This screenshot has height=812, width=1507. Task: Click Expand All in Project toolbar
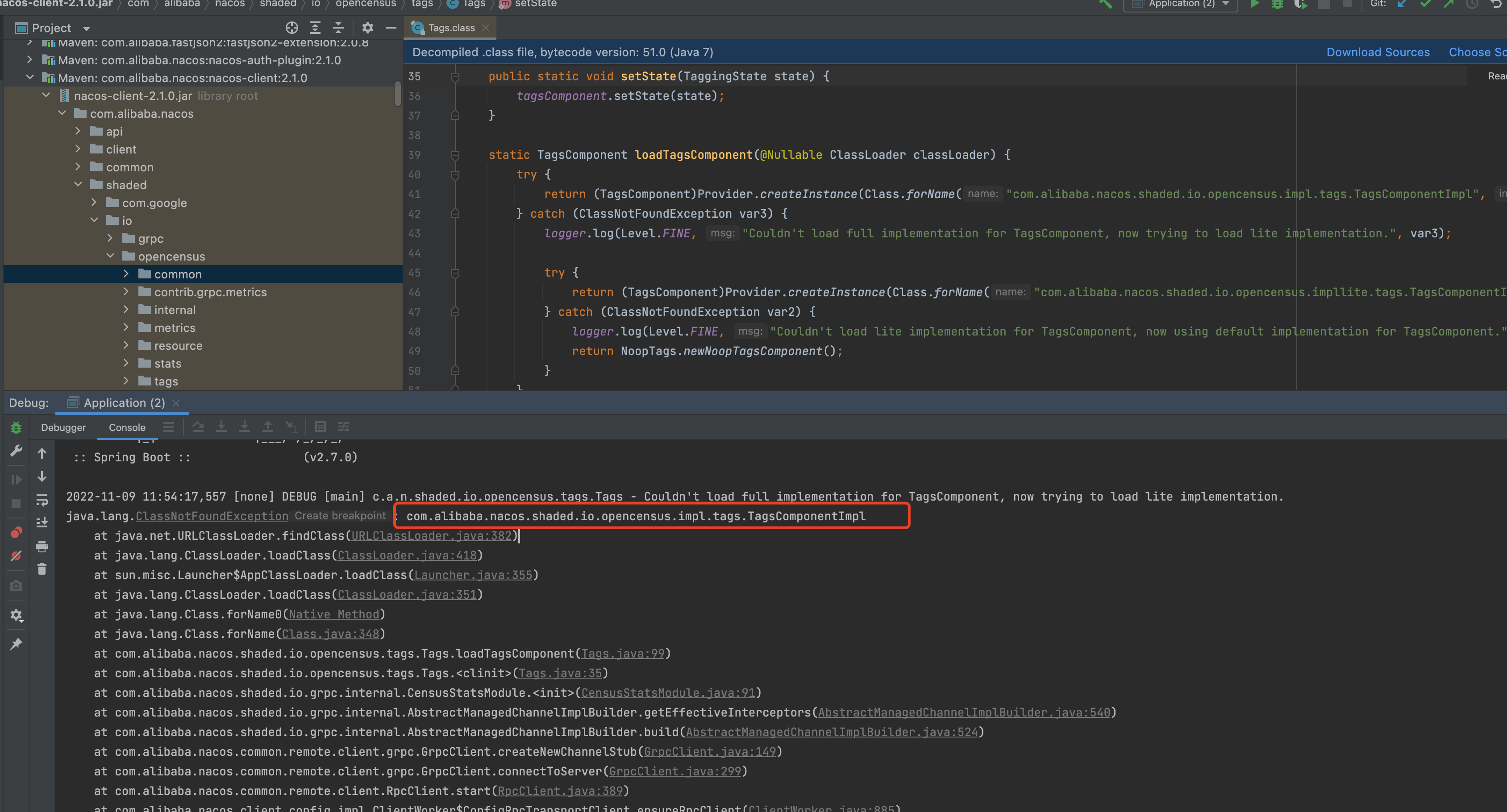(x=315, y=28)
